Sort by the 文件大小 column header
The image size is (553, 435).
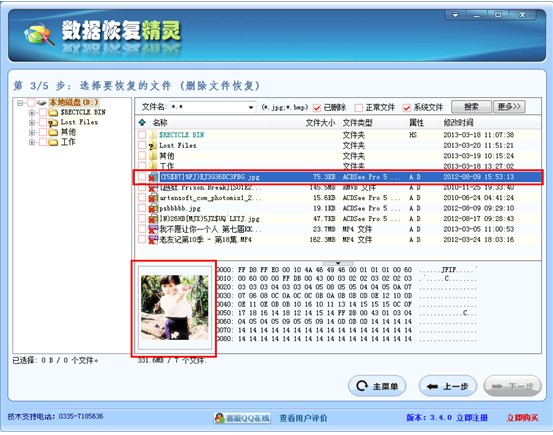[x=320, y=122]
